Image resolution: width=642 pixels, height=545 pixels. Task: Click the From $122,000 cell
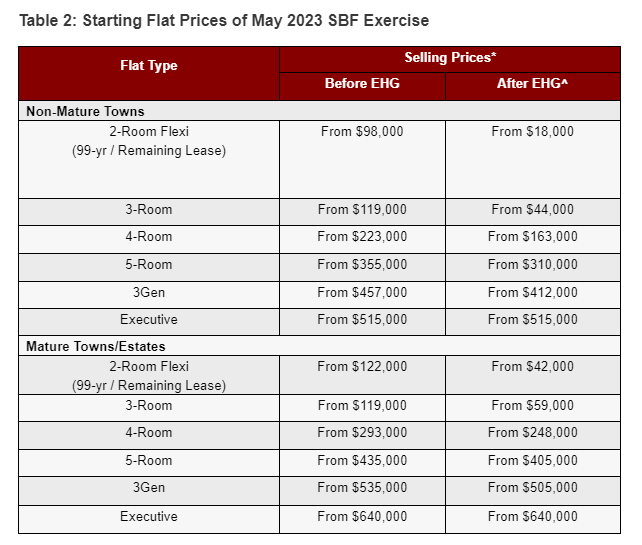click(x=362, y=375)
